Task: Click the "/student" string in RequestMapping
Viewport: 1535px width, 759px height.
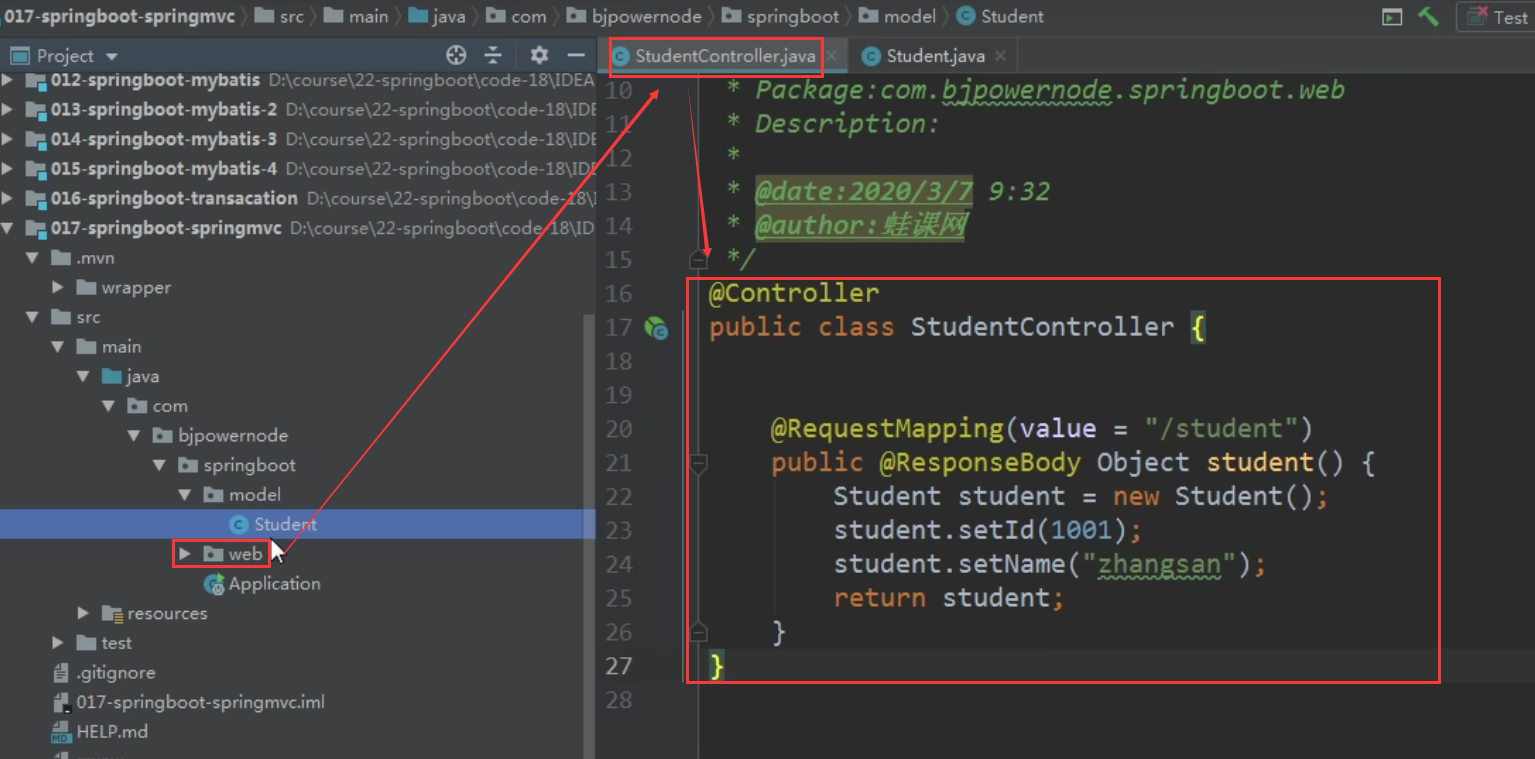Action: tap(1220, 429)
